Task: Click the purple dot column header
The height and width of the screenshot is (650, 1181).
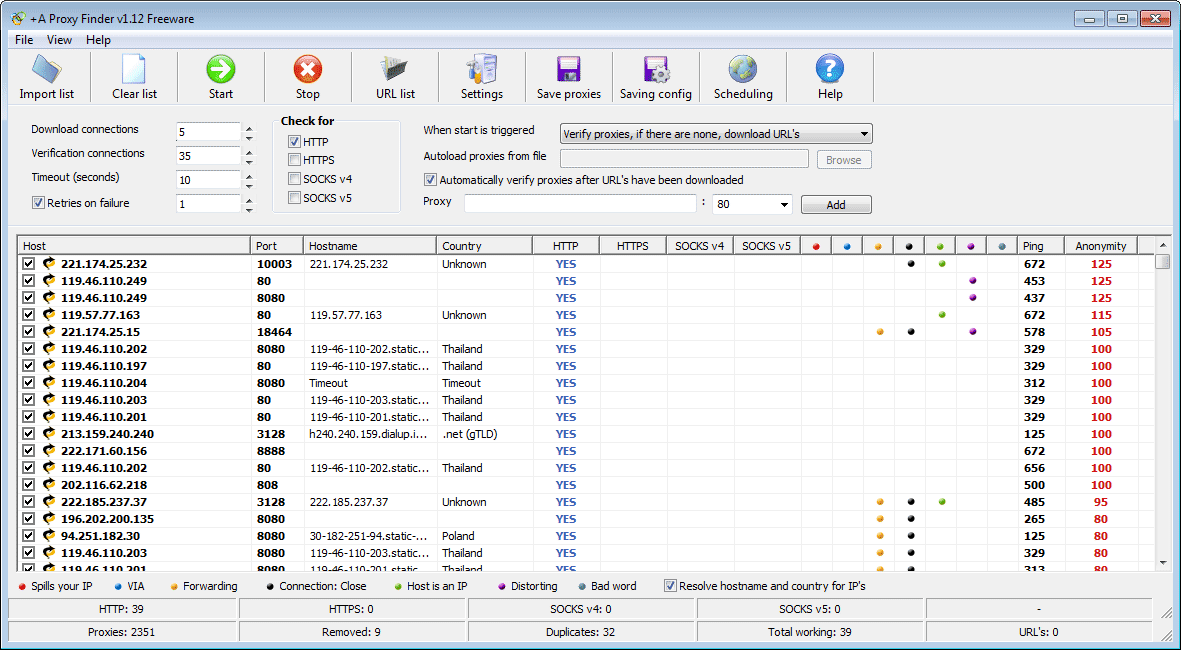Action: click(x=971, y=246)
